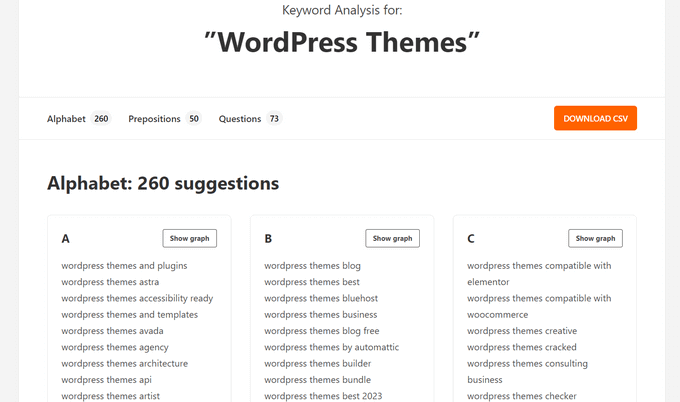Click the Download CSV button
The width and height of the screenshot is (680, 402).
pos(595,118)
